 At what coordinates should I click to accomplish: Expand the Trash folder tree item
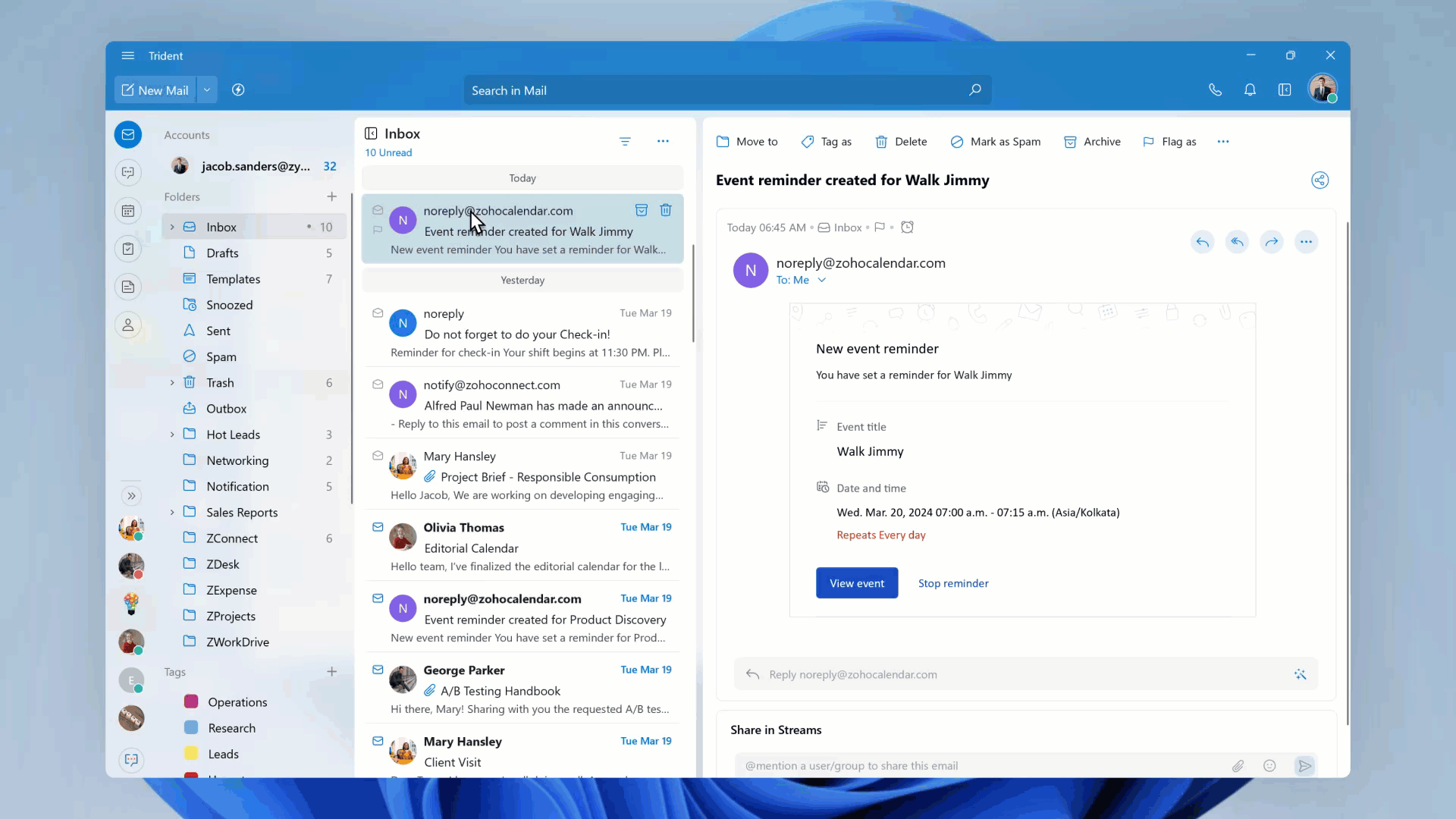[172, 382]
